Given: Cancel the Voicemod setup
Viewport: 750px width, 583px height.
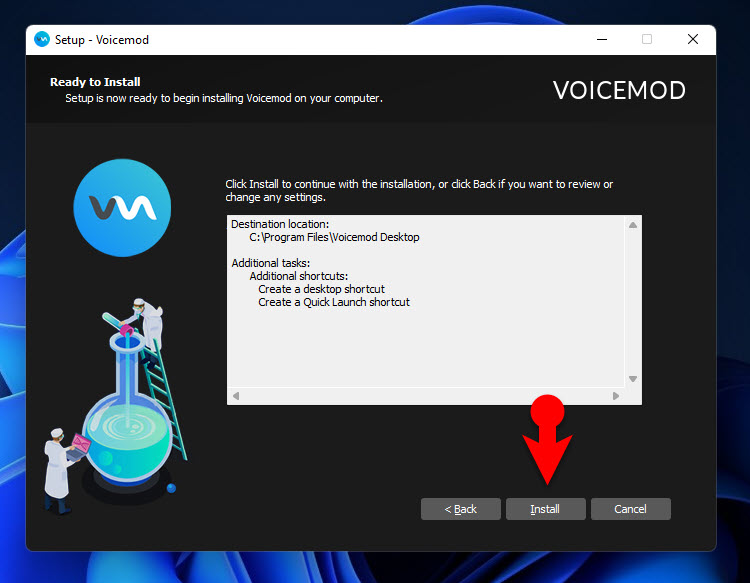Looking at the screenshot, I should (x=630, y=509).
